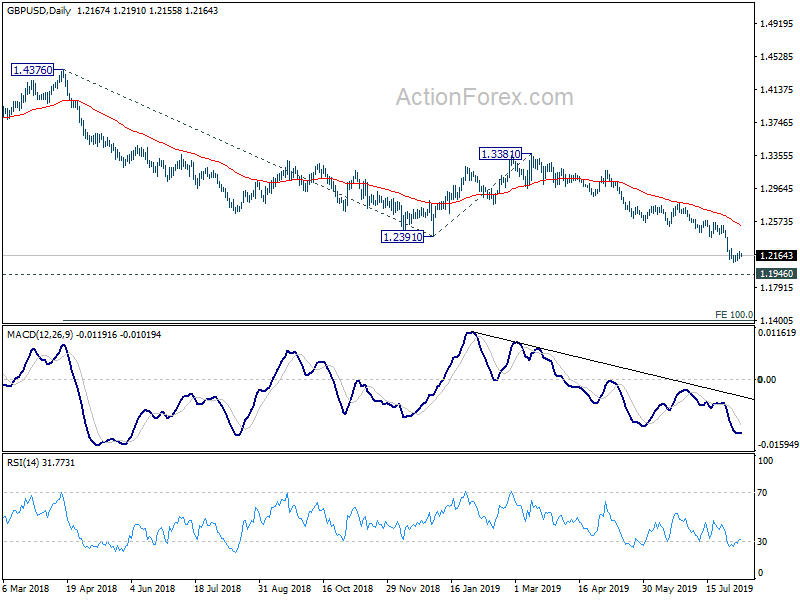Click the MACD 0.00 axis label
Image resolution: width=800 pixels, height=600 pixels.
tap(767, 380)
